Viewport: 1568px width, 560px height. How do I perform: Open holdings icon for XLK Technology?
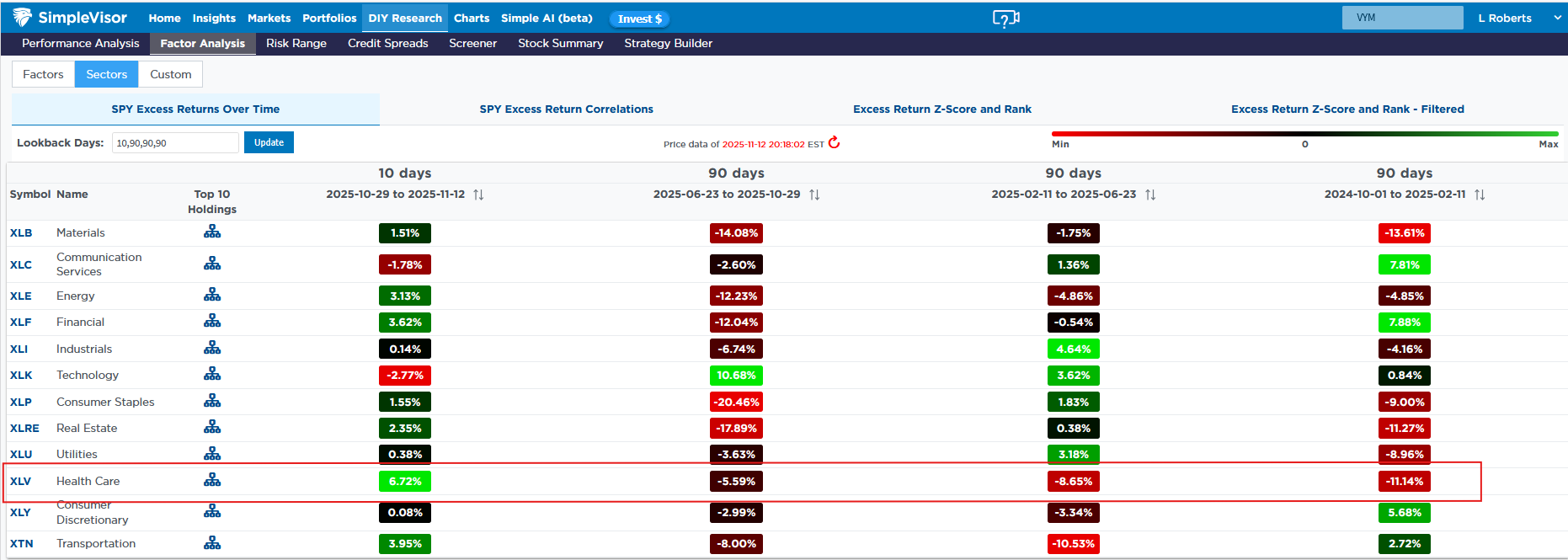pyautogui.click(x=212, y=374)
